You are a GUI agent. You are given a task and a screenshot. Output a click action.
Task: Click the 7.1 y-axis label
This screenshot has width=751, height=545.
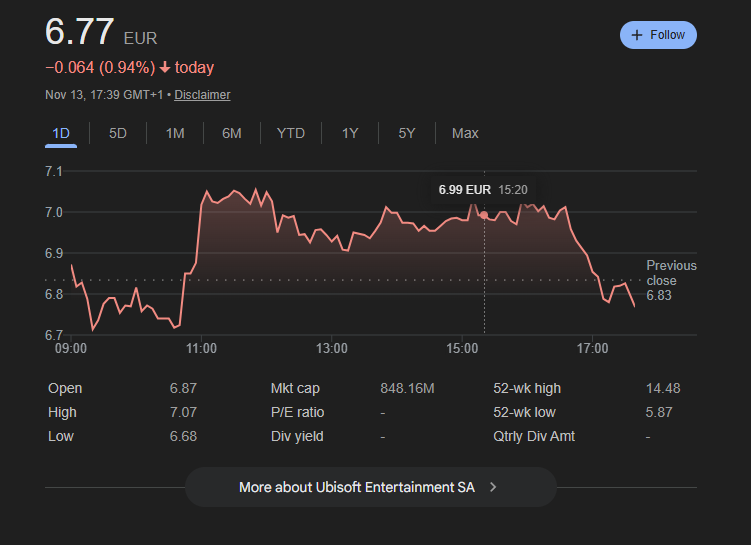[x=54, y=171]
